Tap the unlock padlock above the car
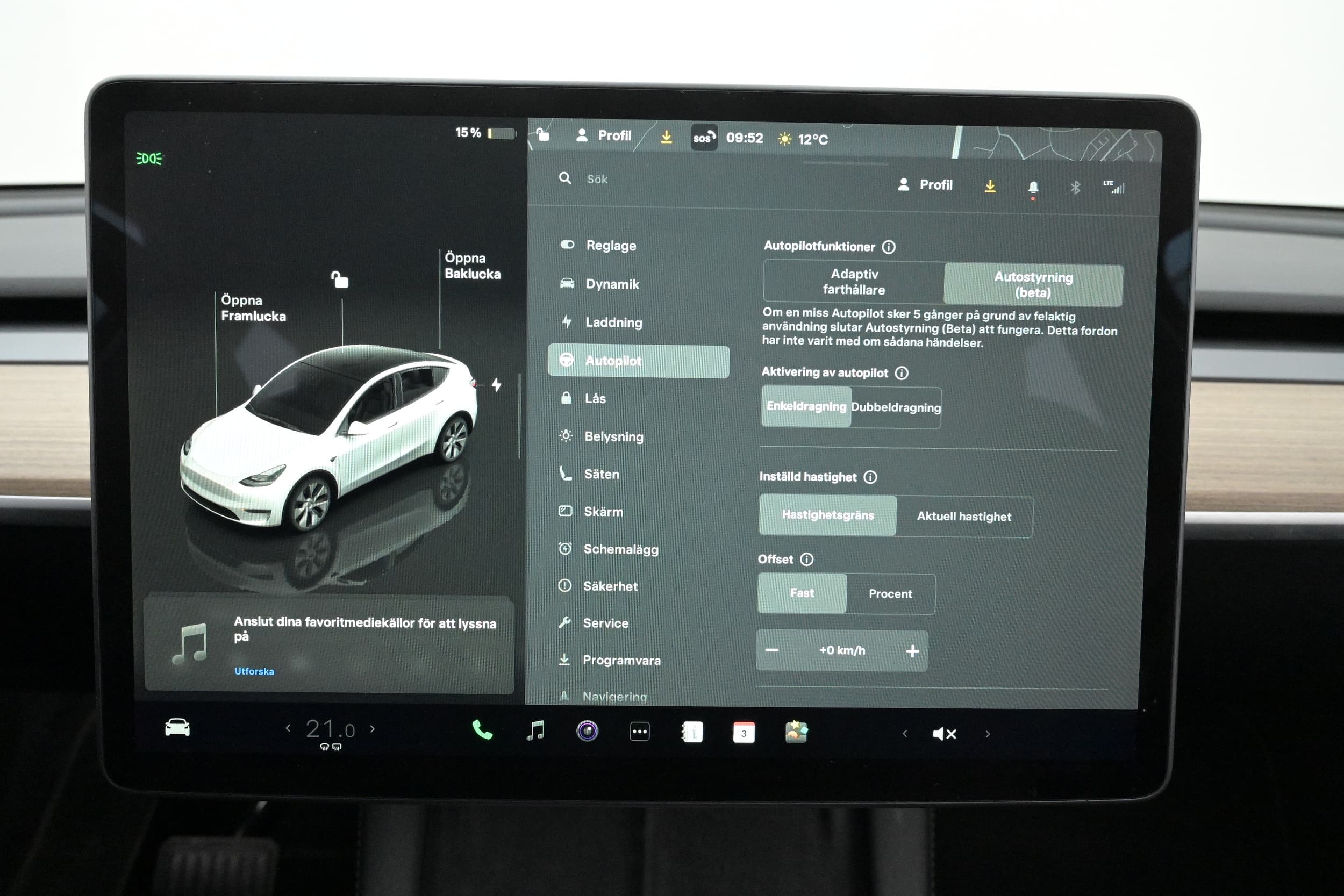This screenshot has width=1344, height=896. tap(339, 279)
